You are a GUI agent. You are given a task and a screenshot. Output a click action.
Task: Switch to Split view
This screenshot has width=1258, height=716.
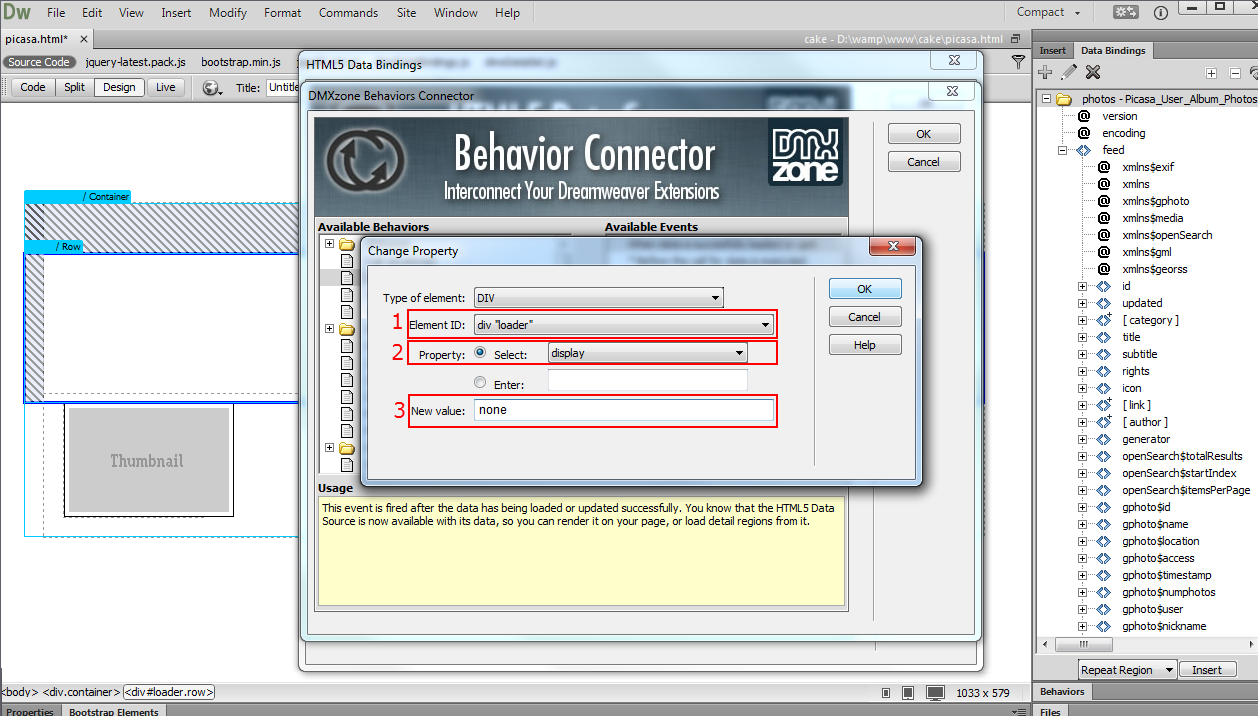click(x=74, y=87)
